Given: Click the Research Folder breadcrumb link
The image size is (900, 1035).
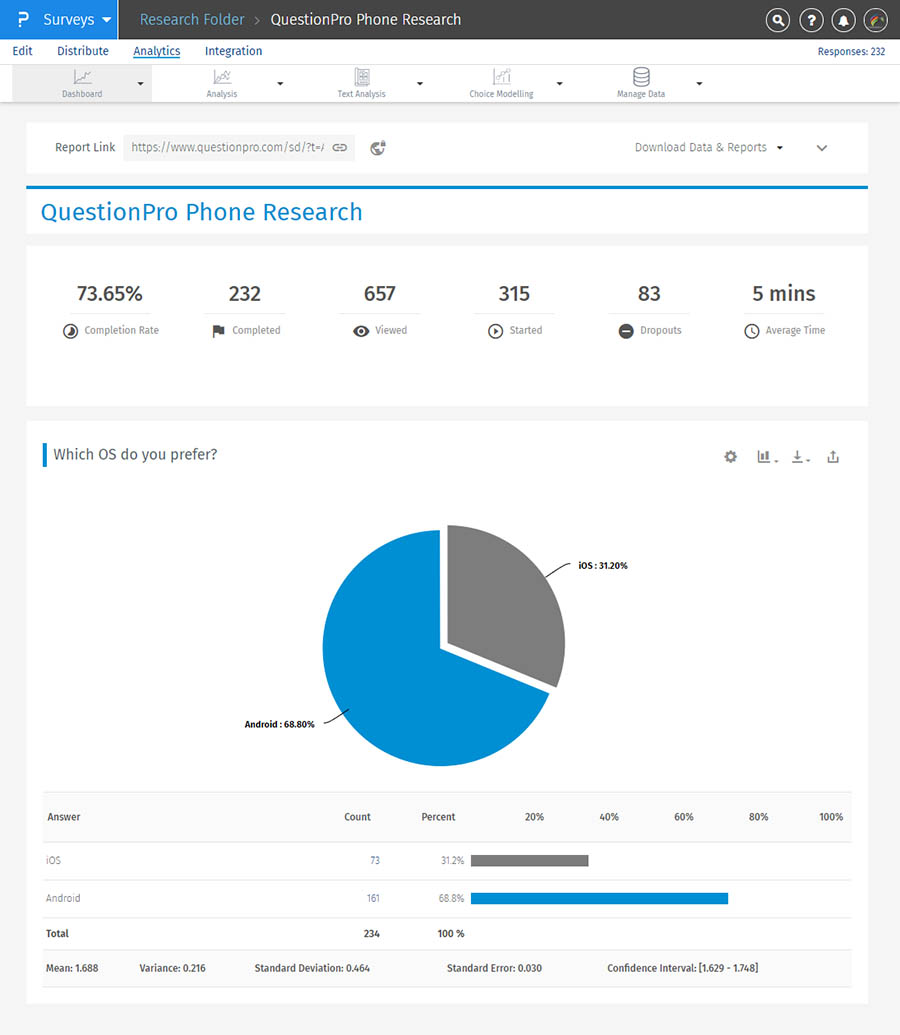Looking at the screenshot, I should (191, 19).
